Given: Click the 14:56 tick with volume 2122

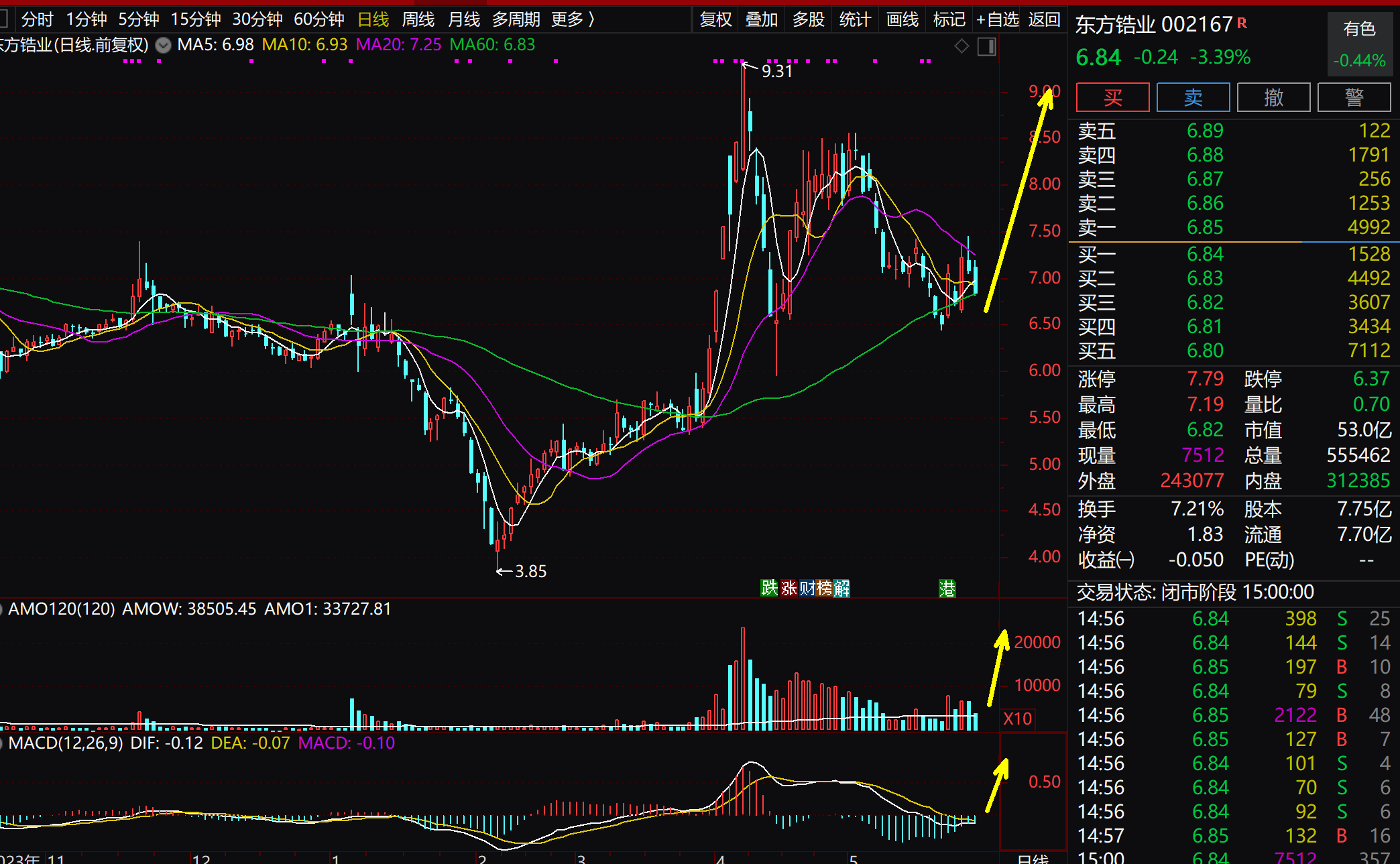Looking at the screenshot, I should 1234,715.
